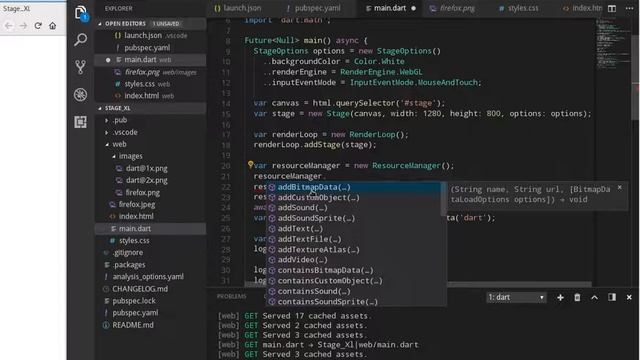Image resolution: width=640 pixels, height=360 pixels.
Task: Choose addVideo suggestion
Action: coord(354,260)
